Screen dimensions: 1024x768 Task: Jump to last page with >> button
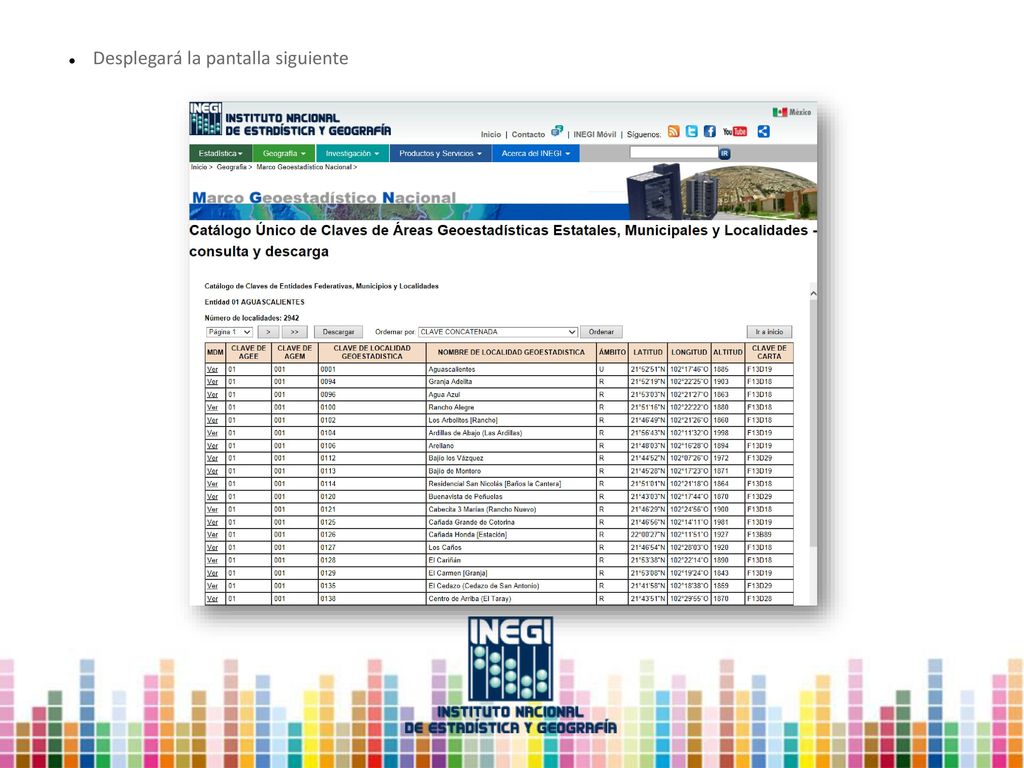295,332
